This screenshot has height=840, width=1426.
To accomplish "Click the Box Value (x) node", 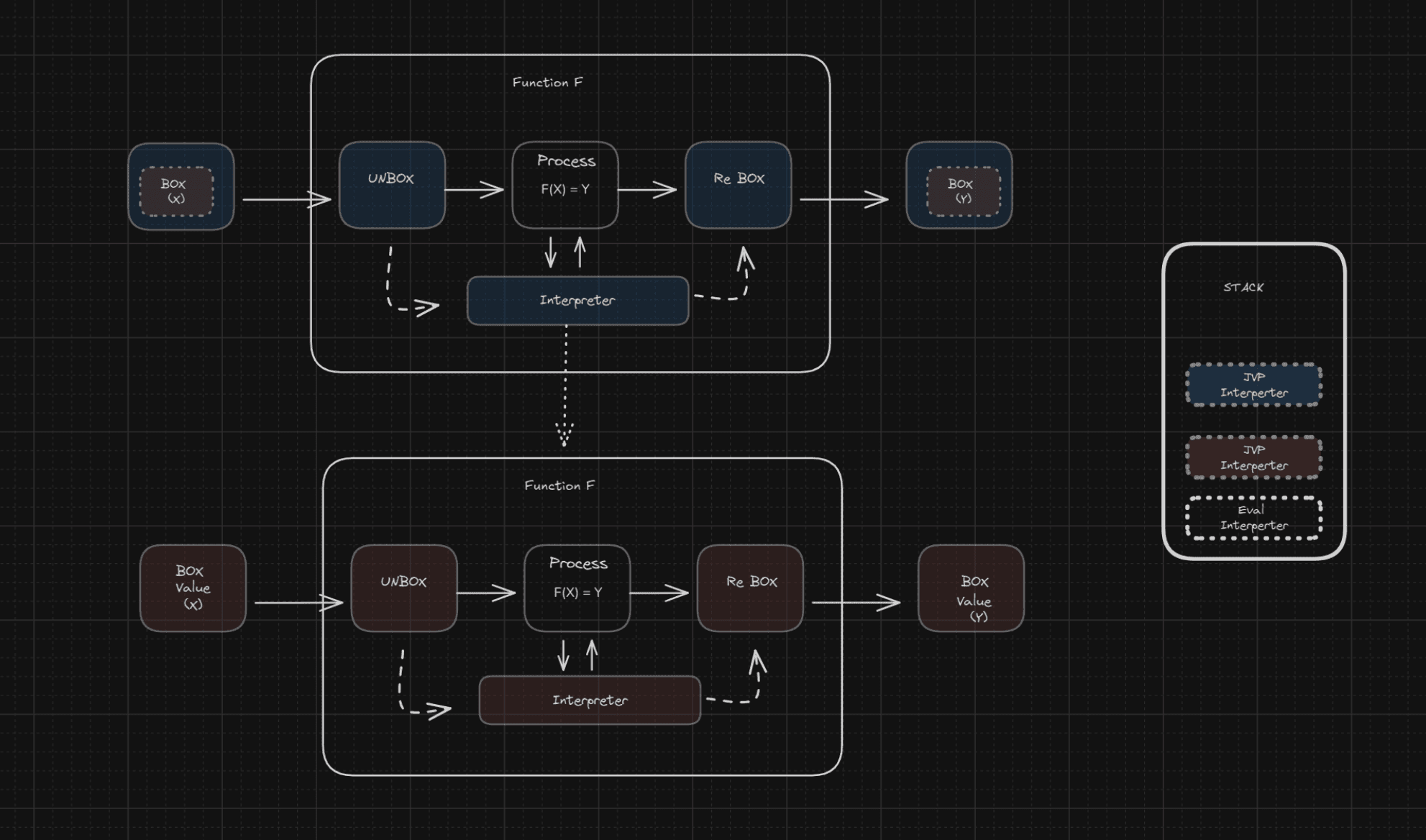I will tap(193, 588).
